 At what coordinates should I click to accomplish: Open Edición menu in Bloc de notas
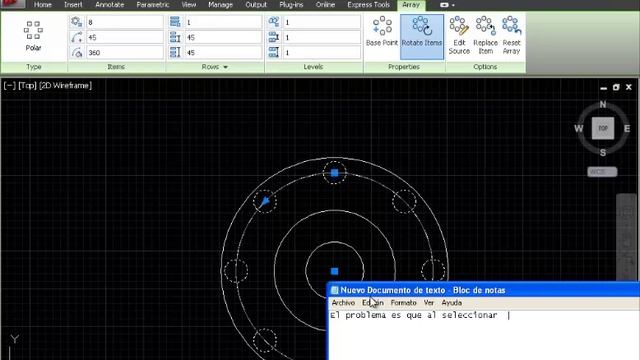click(373, 303)
